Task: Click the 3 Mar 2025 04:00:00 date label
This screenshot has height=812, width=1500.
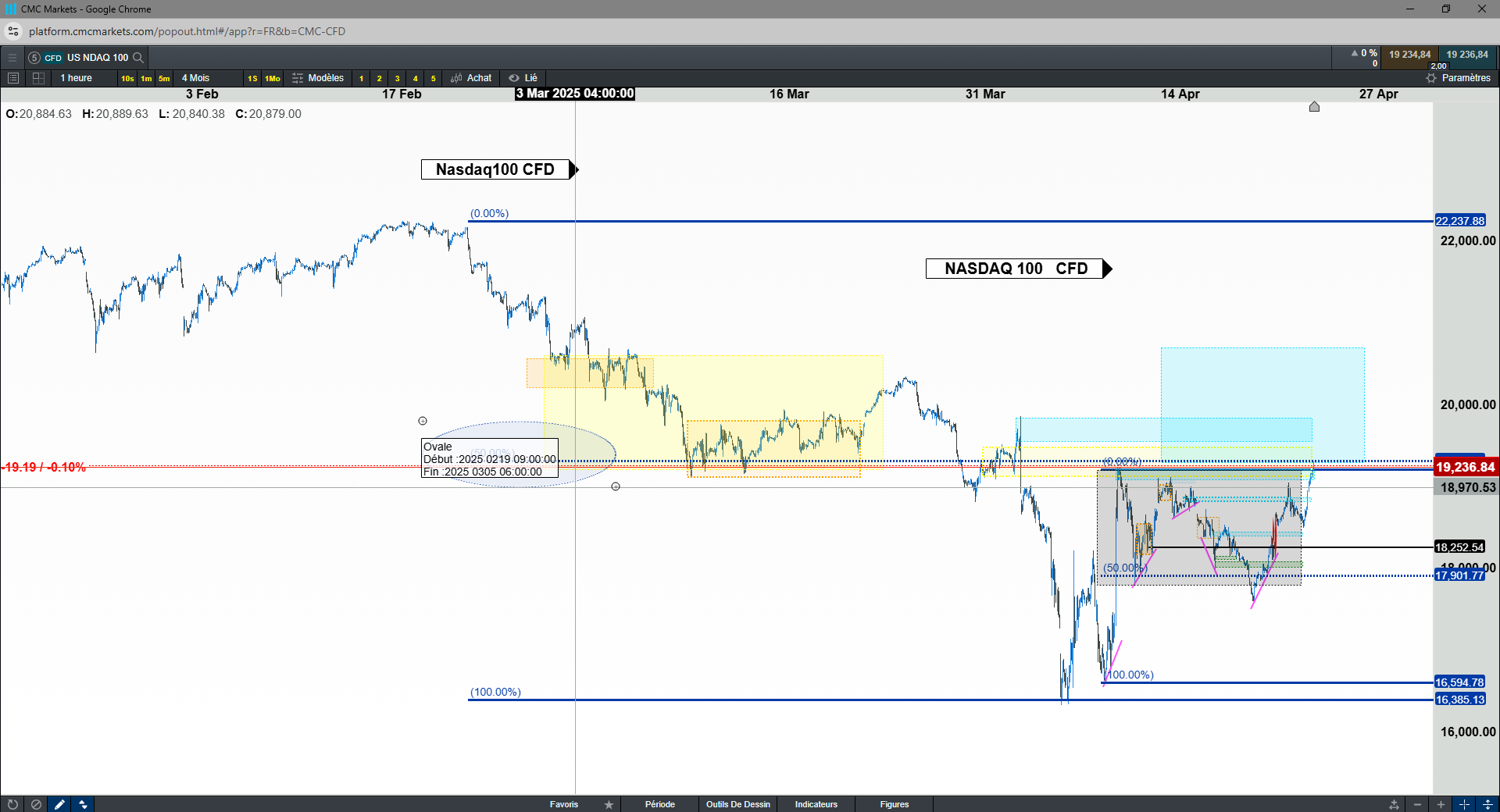Action: click(x=575, y=94)
